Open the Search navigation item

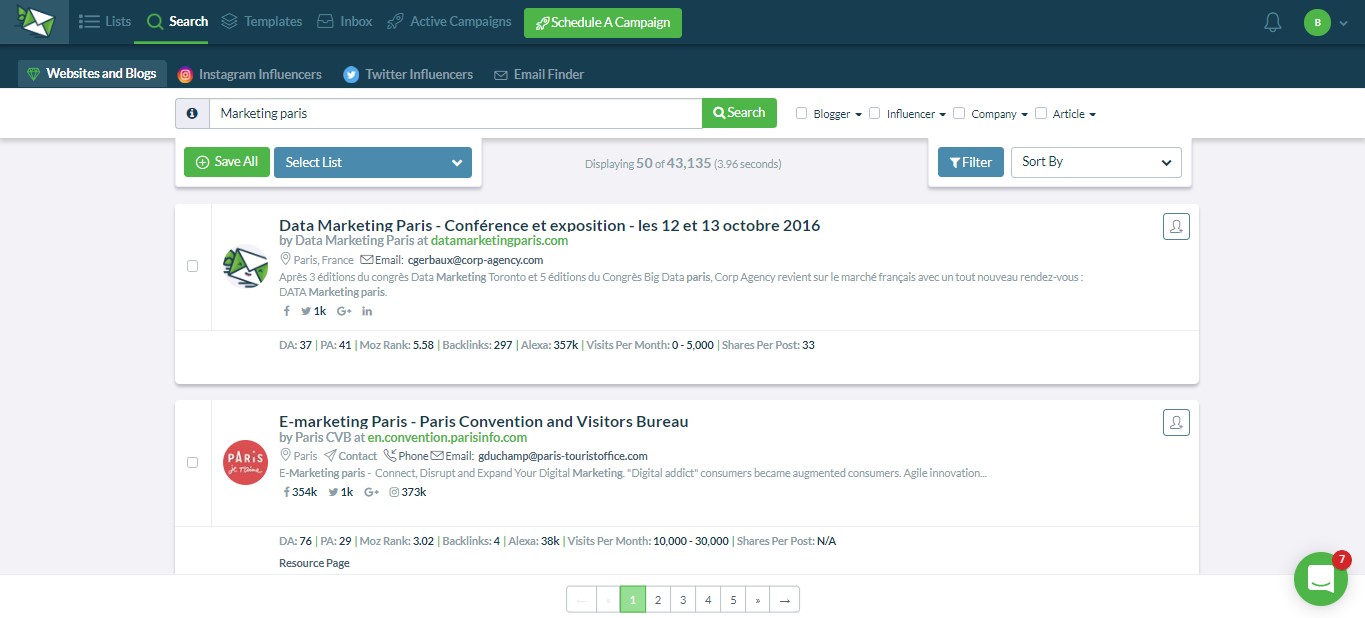tap(177, 21)
